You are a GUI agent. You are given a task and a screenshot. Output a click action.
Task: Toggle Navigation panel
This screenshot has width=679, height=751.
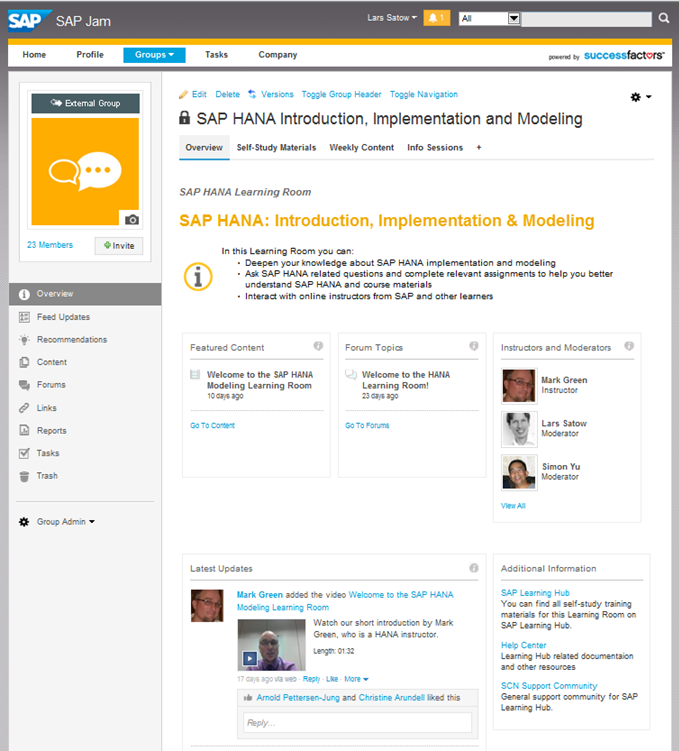424,94
